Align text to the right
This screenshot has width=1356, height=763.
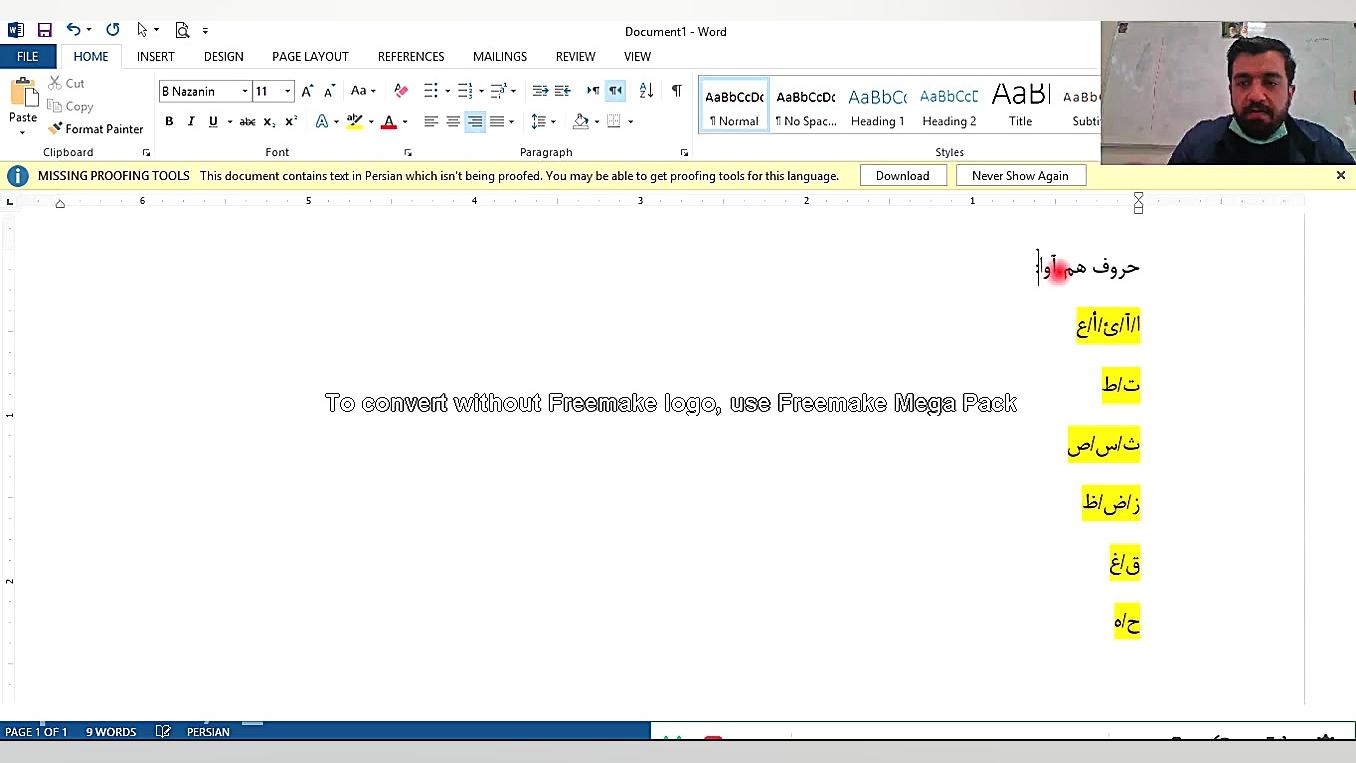tap(475, 122)
